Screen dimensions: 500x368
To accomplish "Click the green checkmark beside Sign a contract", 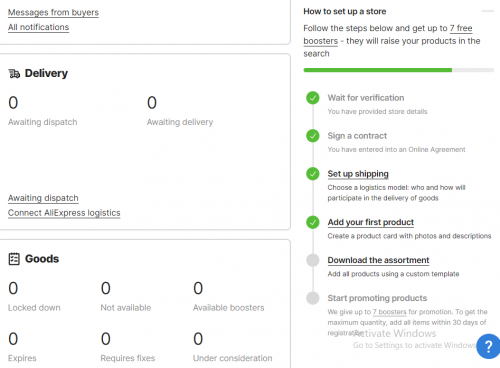I will point(313,136).
